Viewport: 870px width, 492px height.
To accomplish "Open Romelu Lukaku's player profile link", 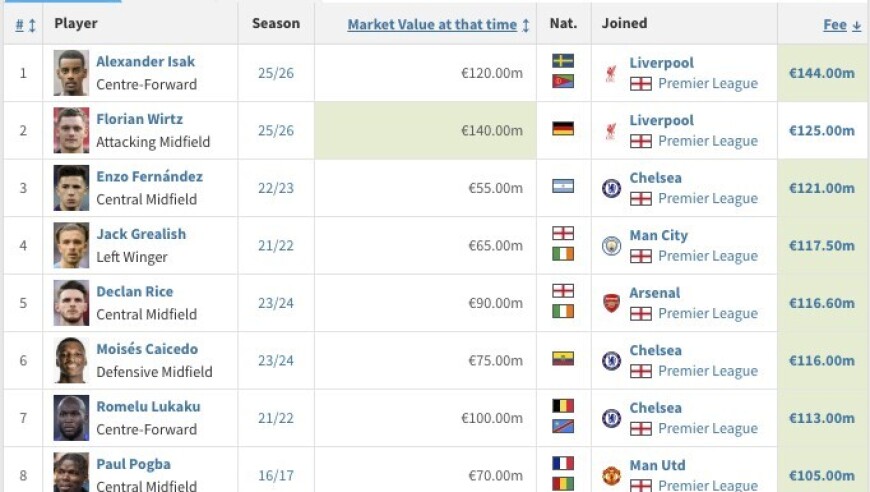I will click(x=148, y=406).
